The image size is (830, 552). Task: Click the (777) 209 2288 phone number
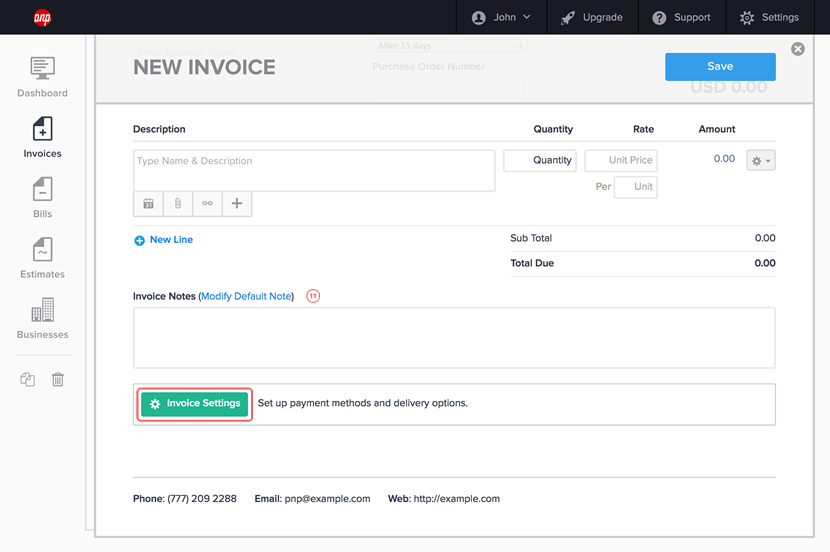point(202,499)
